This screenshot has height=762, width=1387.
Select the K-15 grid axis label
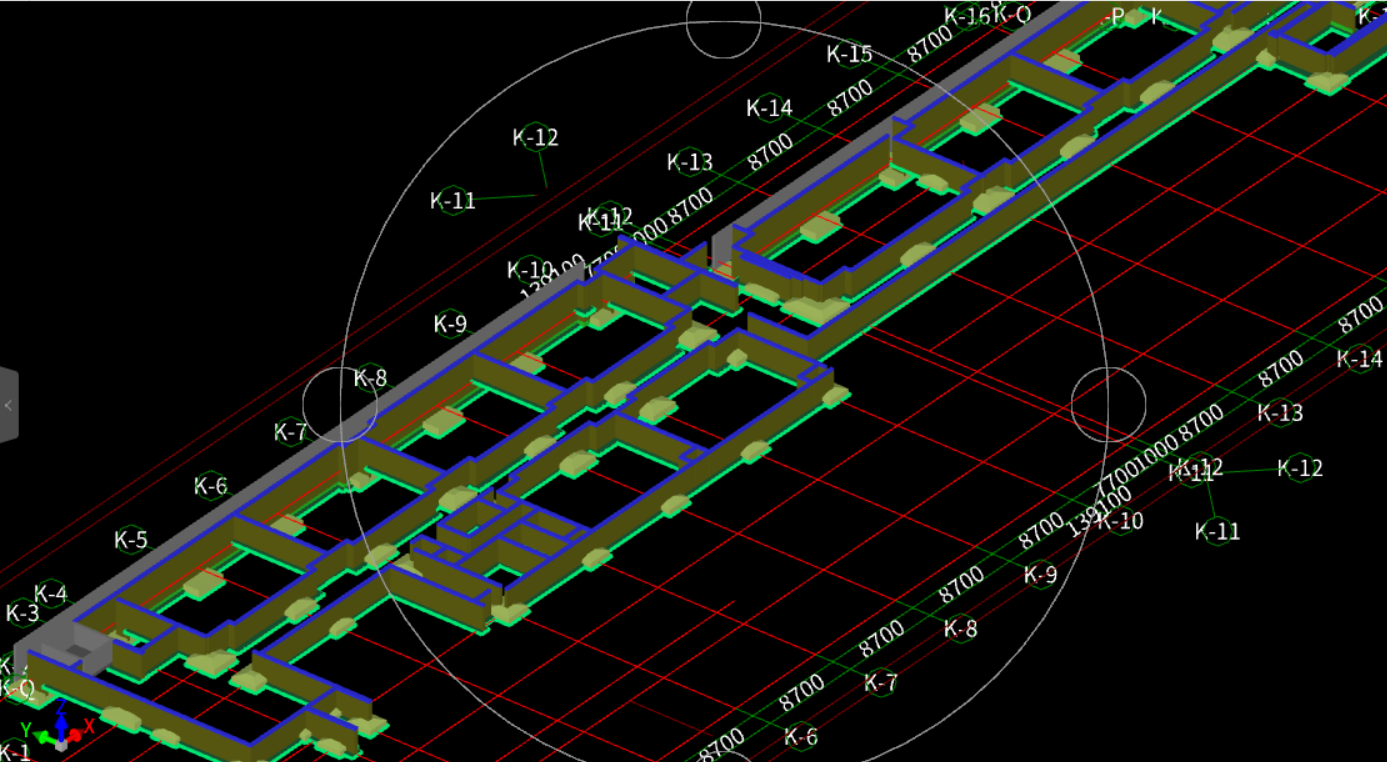pos(849,55)
